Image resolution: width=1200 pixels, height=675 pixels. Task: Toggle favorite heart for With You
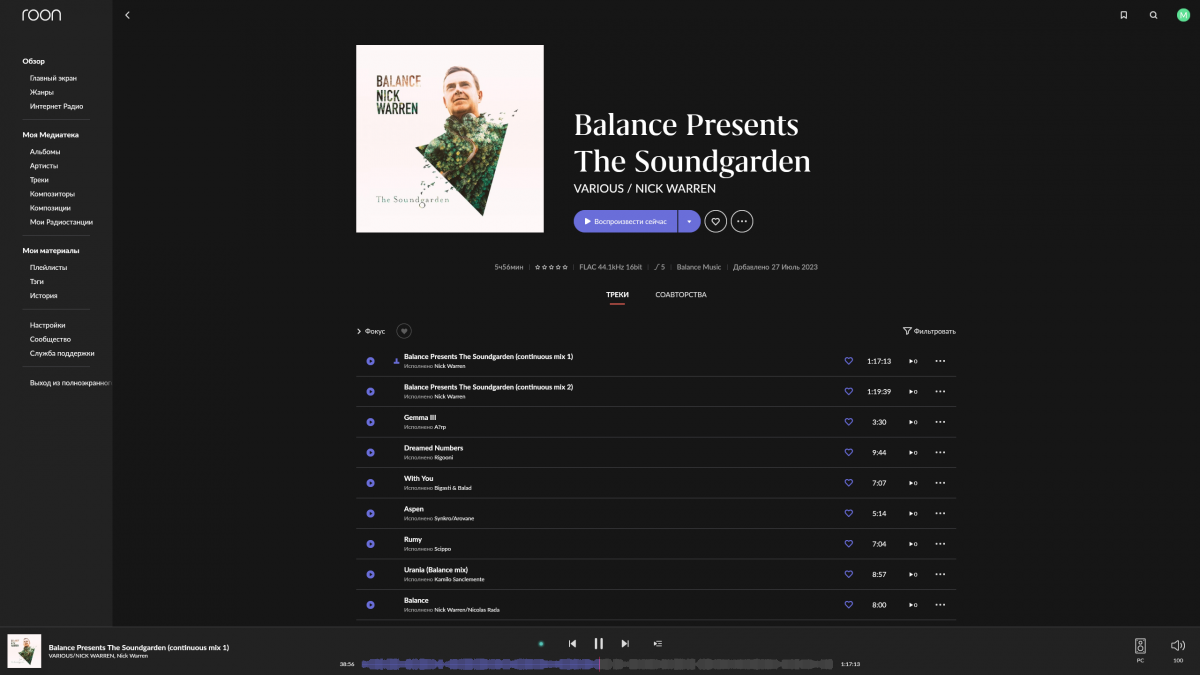tap(849, 483)
